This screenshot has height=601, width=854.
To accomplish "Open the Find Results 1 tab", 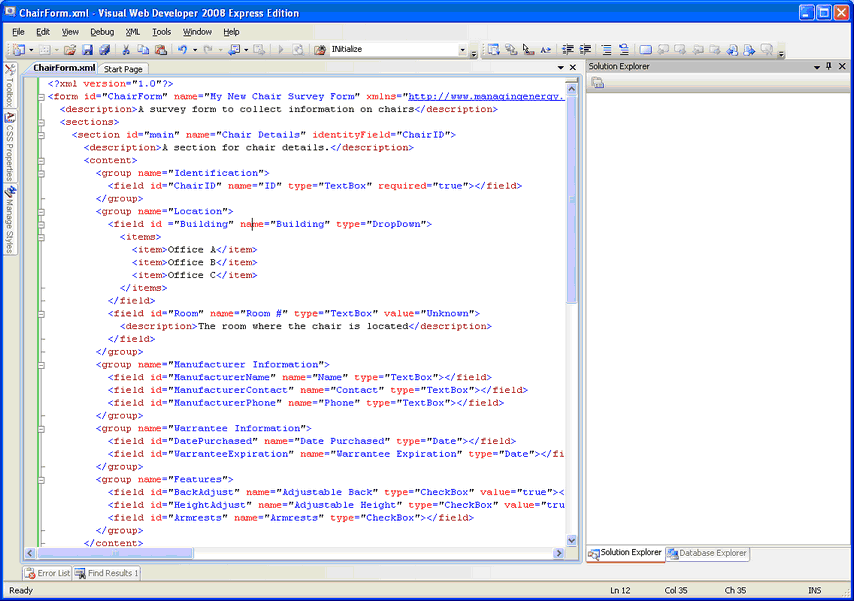I will (107, 573).
